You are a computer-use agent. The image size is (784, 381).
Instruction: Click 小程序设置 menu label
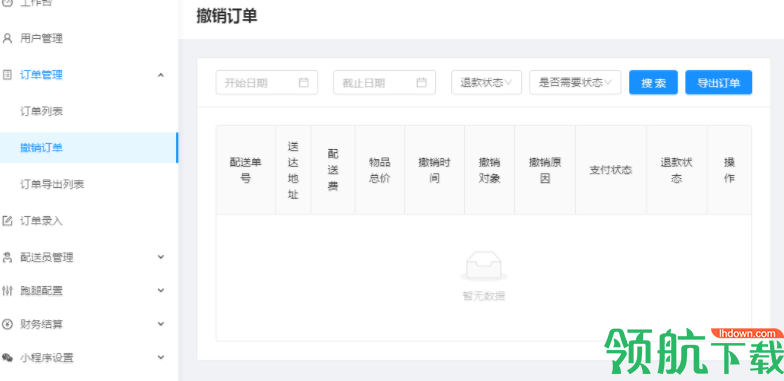tap(47, 358)
